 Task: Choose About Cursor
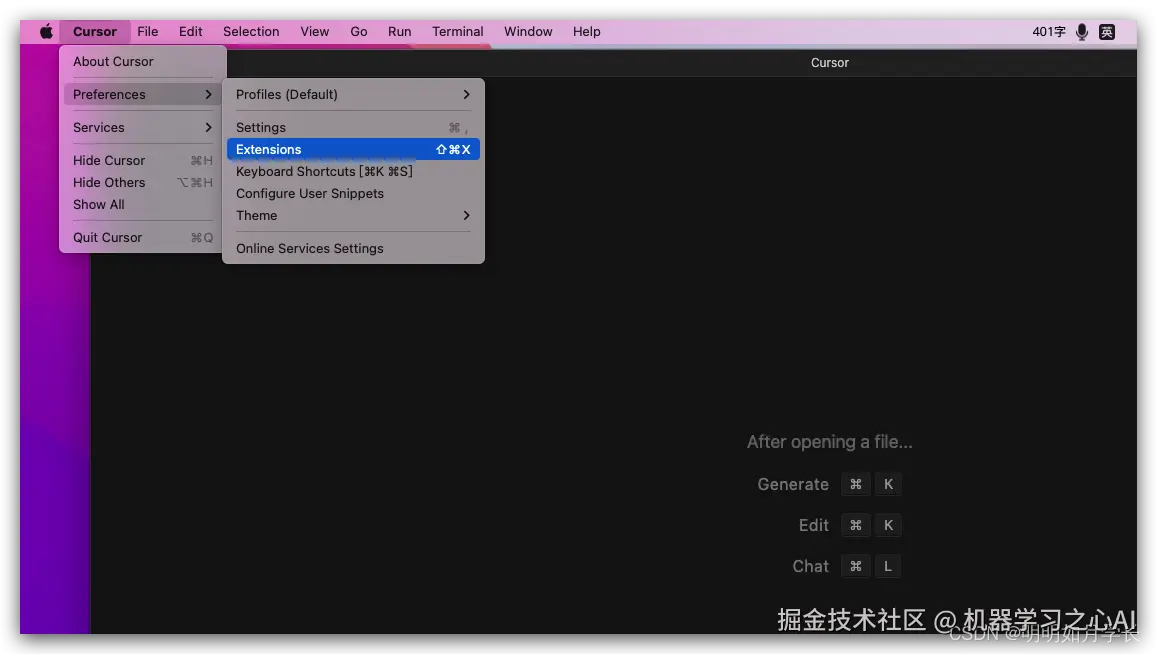[142, 62]
